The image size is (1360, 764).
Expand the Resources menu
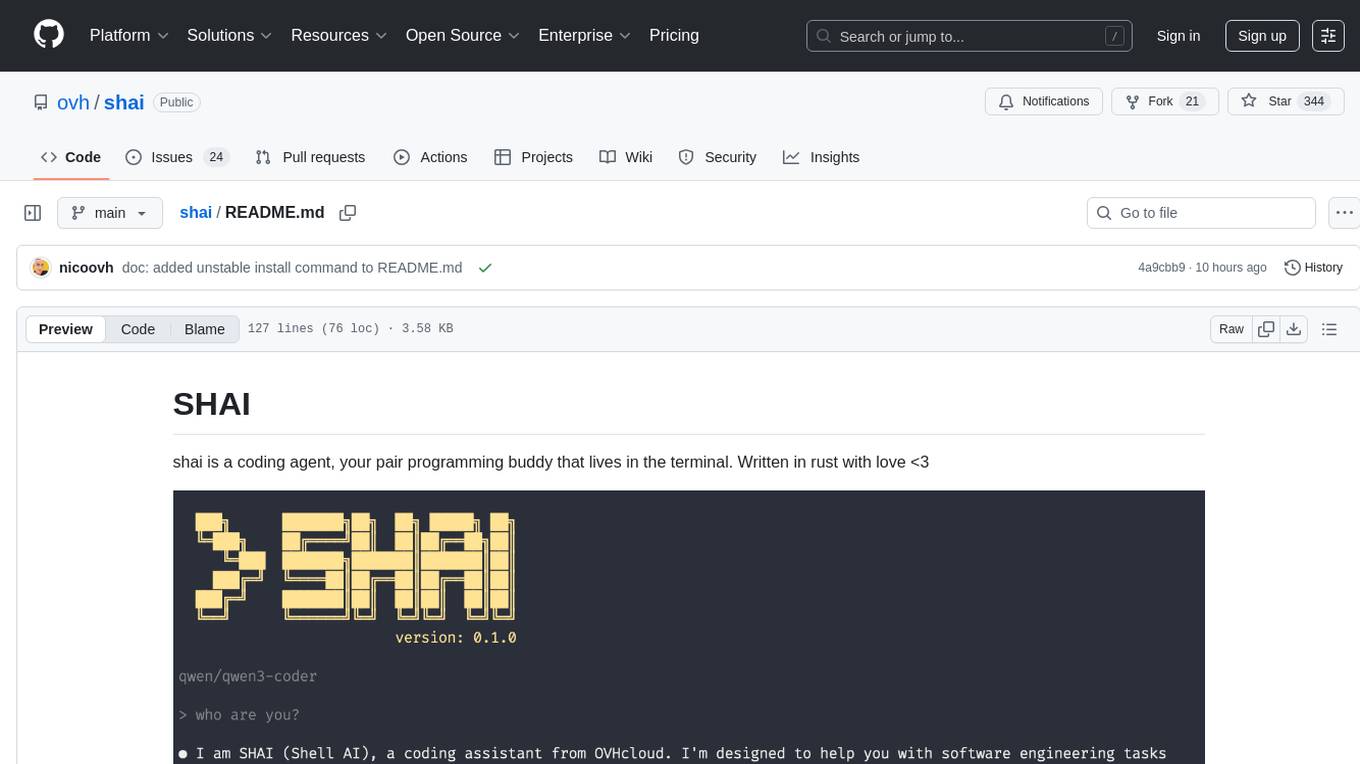pyautogui.click(x=339, y=35)
